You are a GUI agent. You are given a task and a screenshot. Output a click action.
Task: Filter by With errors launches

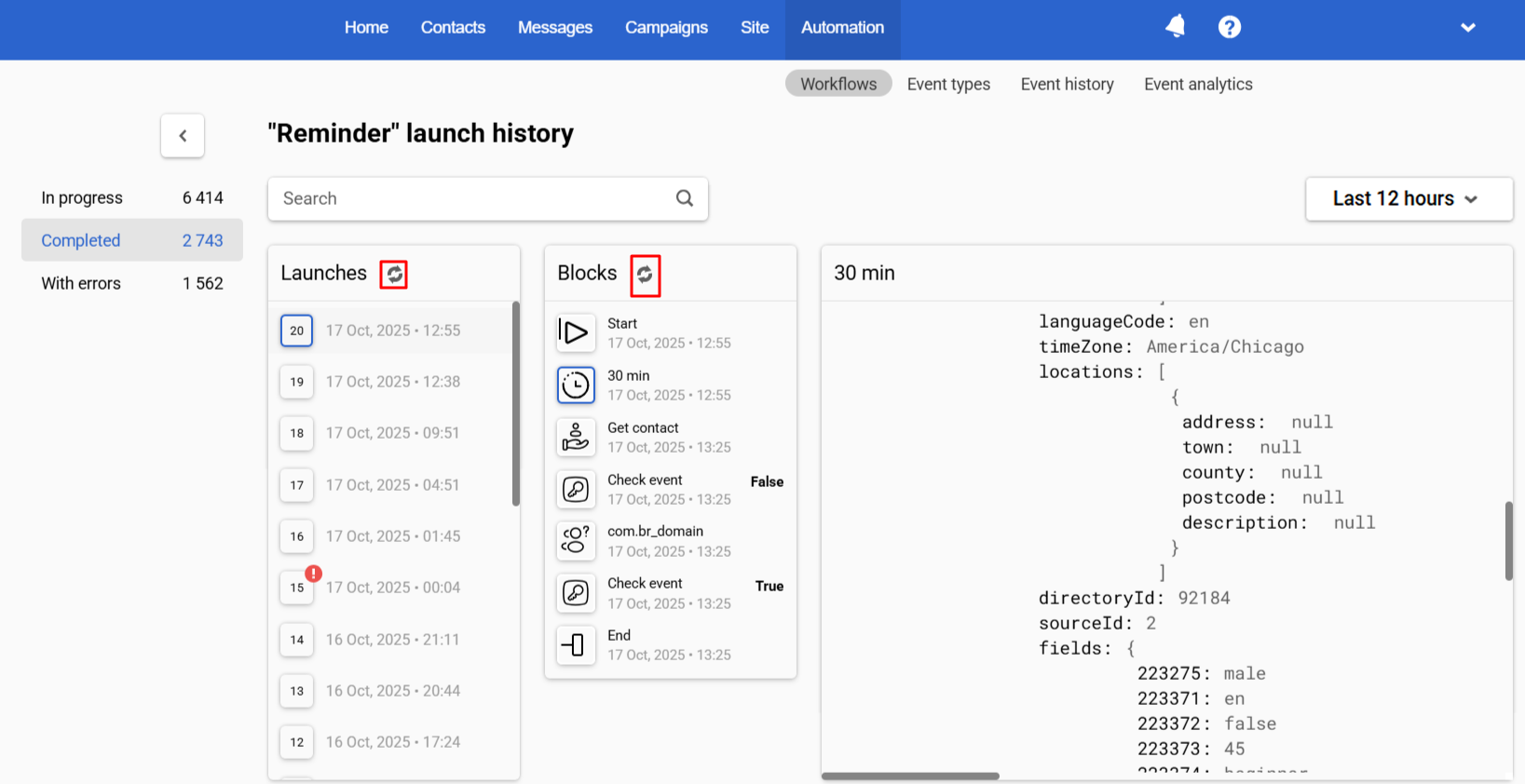[x=132, y=283]
